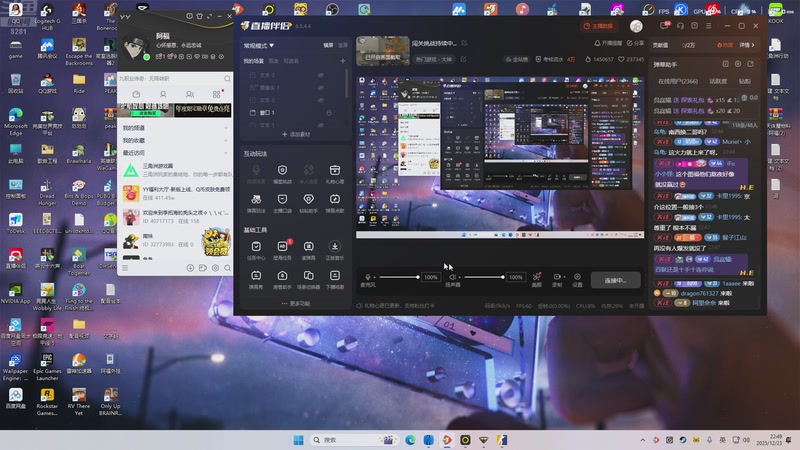The image size is (800, 450).
Task: Click the 美颜 beauty filter icon
Action: coord(537,277)
